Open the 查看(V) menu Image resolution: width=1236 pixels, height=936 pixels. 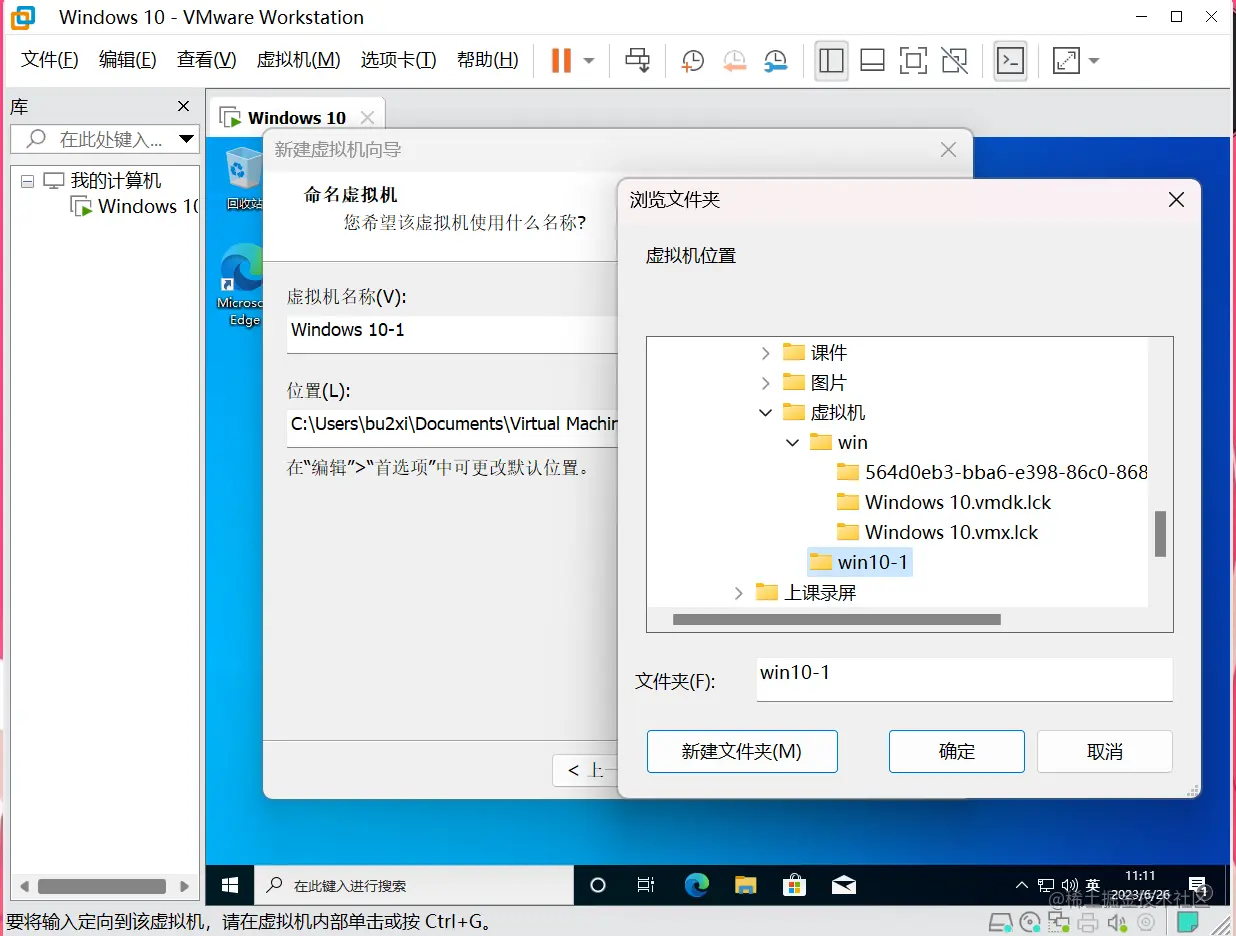[206, 60]
